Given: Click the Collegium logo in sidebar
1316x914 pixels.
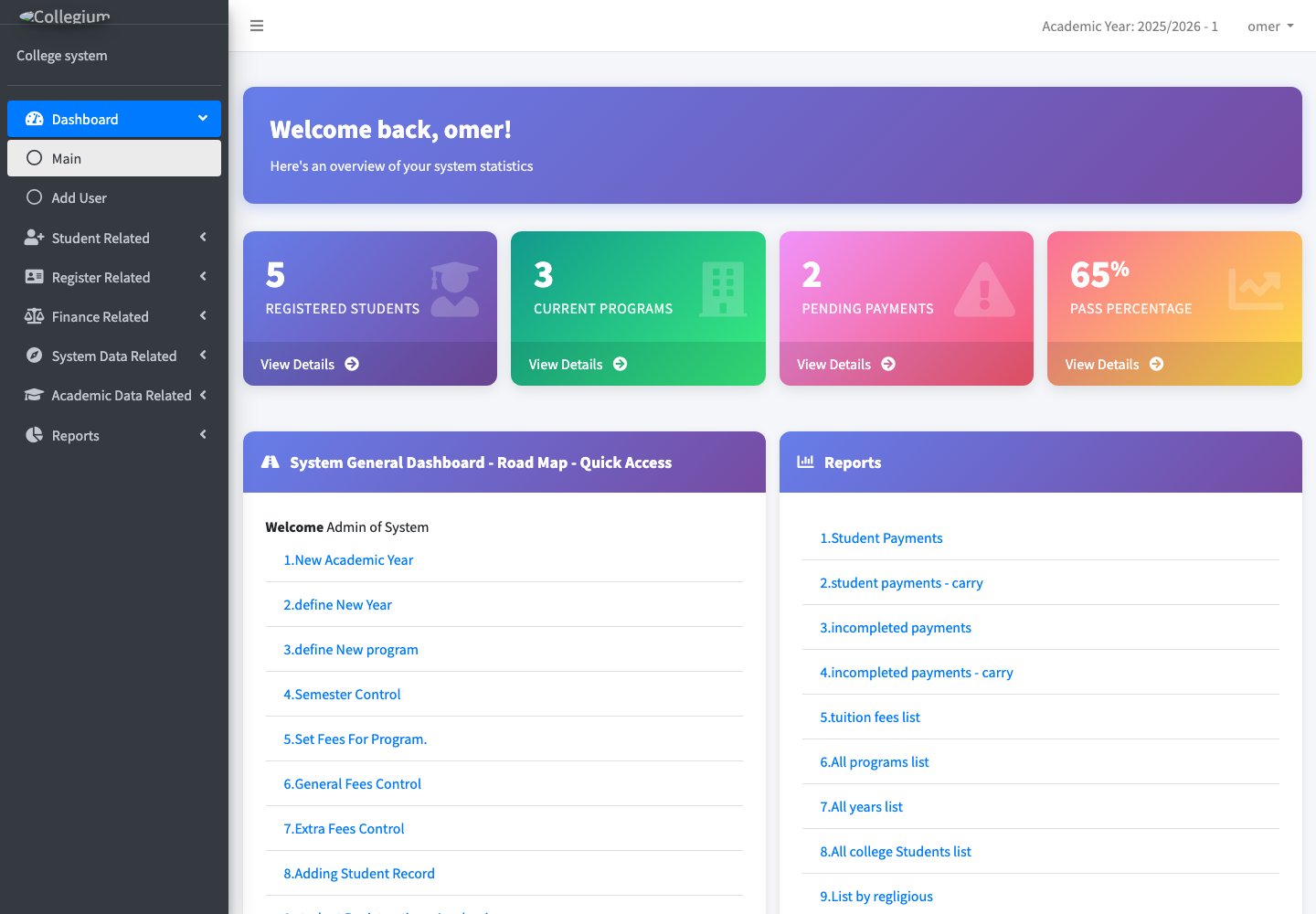Looking at the screenshot, I should 64,16.
